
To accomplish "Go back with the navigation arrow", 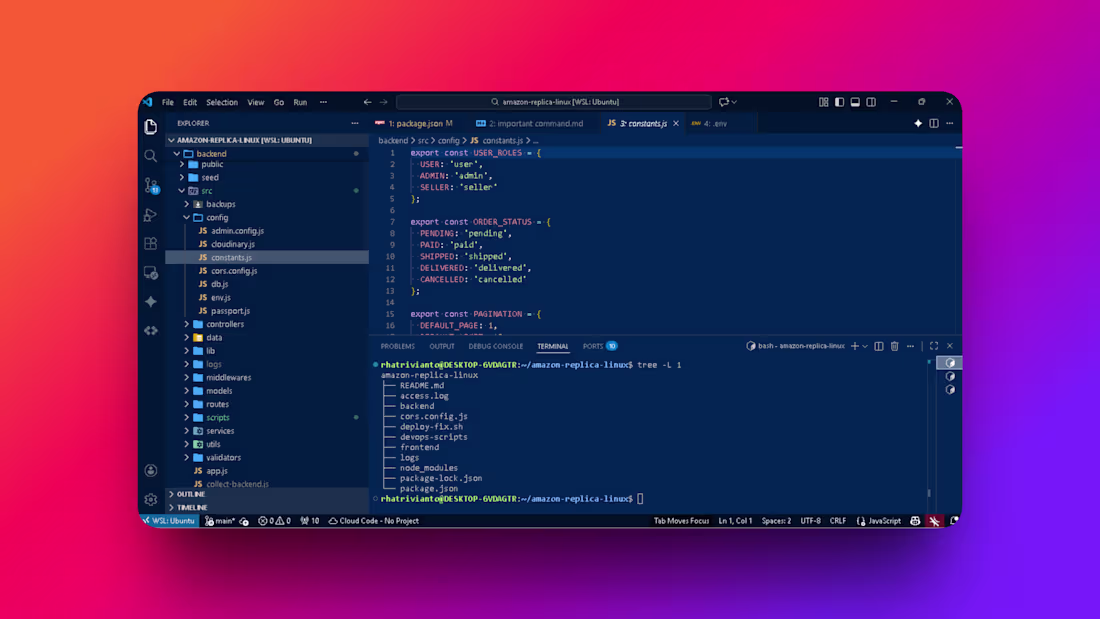I will (367, 102).
